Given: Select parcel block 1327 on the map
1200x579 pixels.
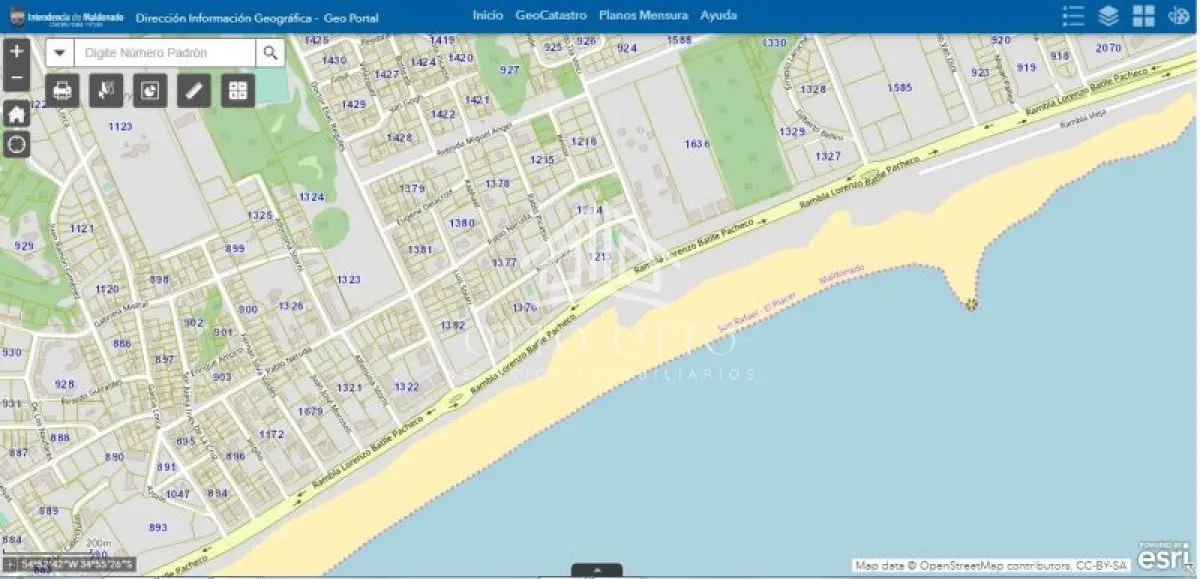Looking at the screenshot, I should pyautogui.click(x=828, y=157).
